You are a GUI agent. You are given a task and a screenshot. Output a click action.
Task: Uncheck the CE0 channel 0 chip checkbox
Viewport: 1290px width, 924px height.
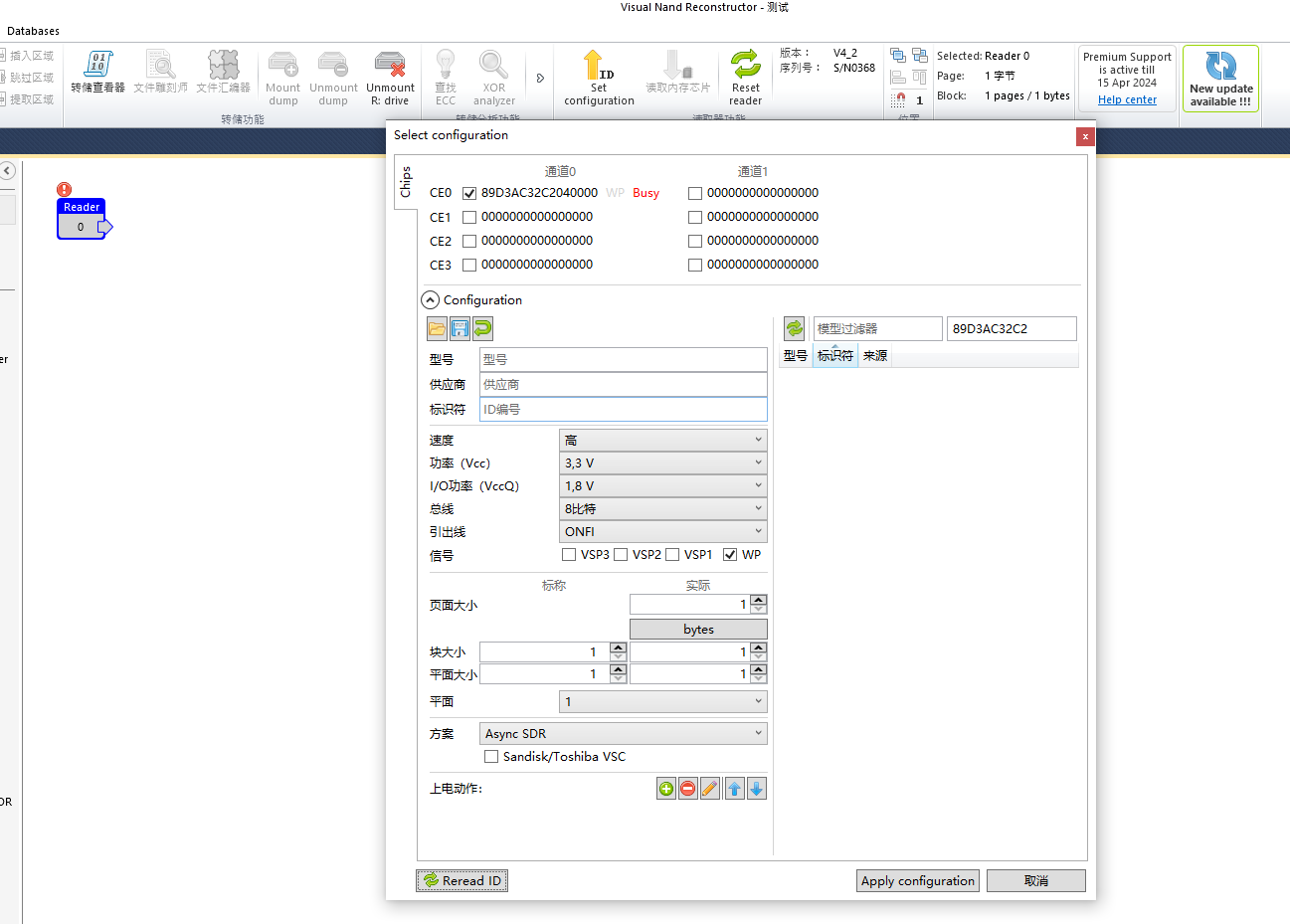coord(469,193)
